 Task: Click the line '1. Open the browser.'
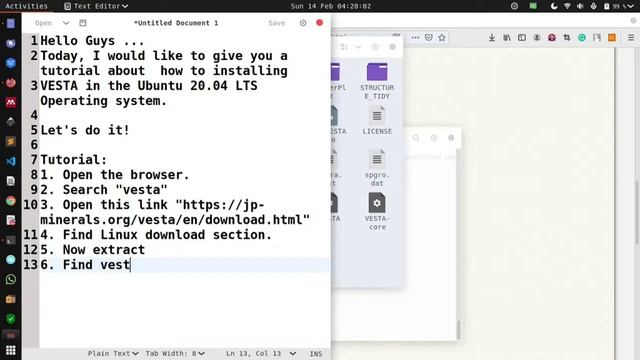click(x=115, y=175)
